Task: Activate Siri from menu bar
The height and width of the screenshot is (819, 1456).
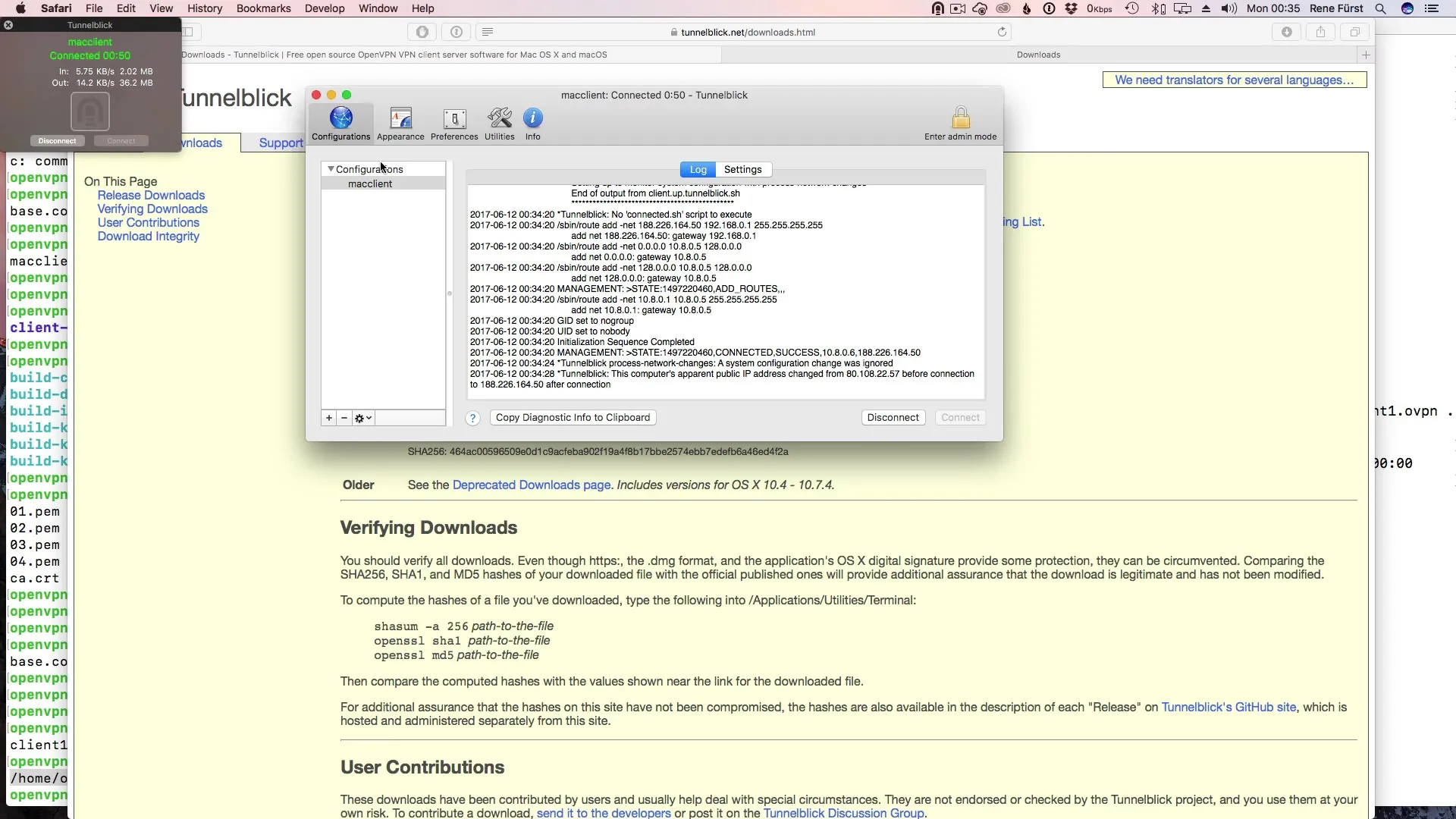Action: coord(1407,8)
